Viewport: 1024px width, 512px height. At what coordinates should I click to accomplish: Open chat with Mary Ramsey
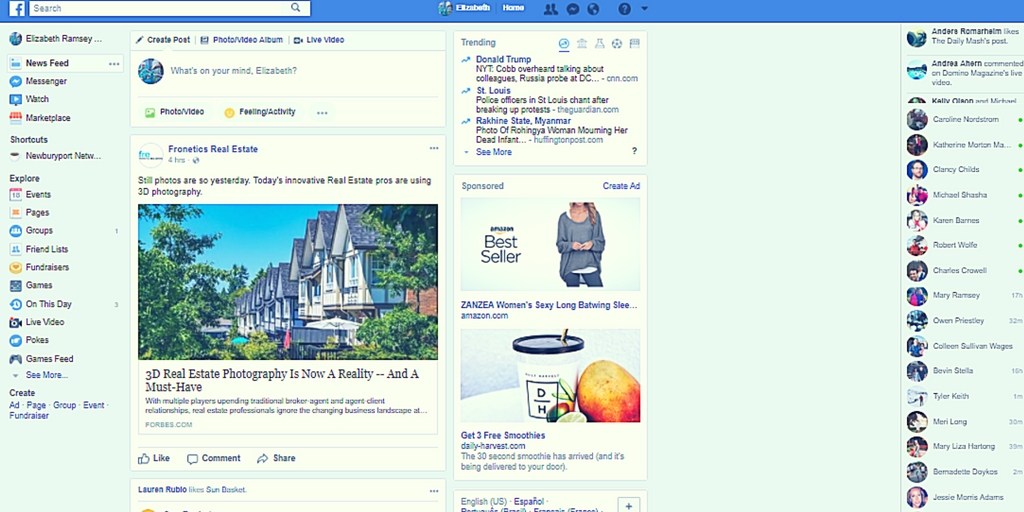[965, 295]
